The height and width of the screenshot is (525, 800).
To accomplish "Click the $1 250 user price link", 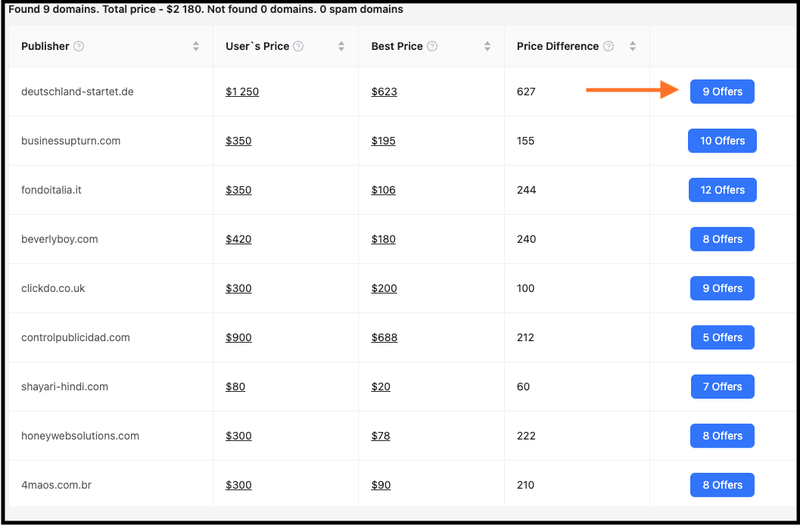I will (x=242, y=92).
